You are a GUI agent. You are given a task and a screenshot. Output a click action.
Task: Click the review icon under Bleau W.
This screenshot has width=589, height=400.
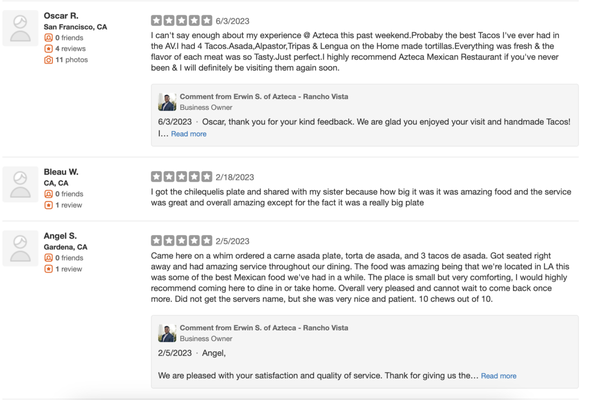(48, 205)
